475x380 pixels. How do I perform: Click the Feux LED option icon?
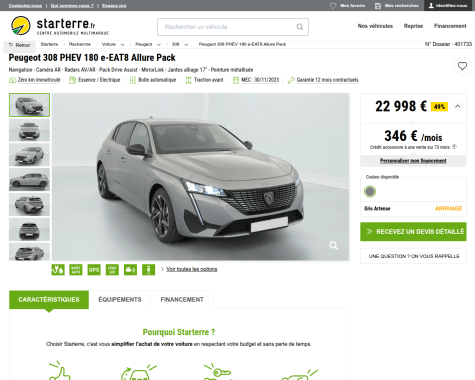[x=112, y=269]
